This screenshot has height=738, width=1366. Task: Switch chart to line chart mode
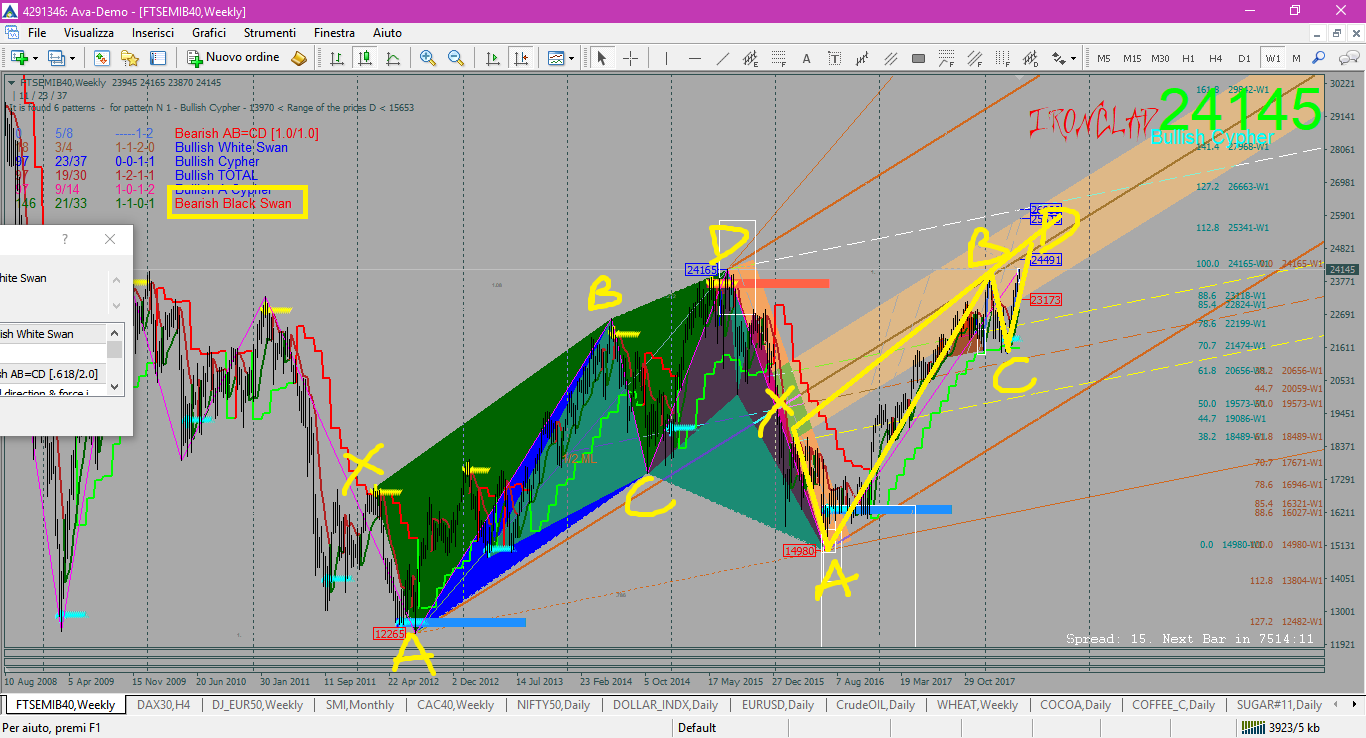[393, 58]
